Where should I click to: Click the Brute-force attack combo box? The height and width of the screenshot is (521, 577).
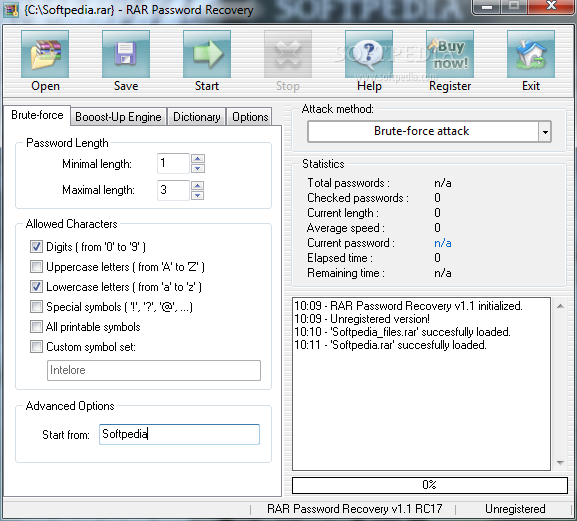point(429,131)
